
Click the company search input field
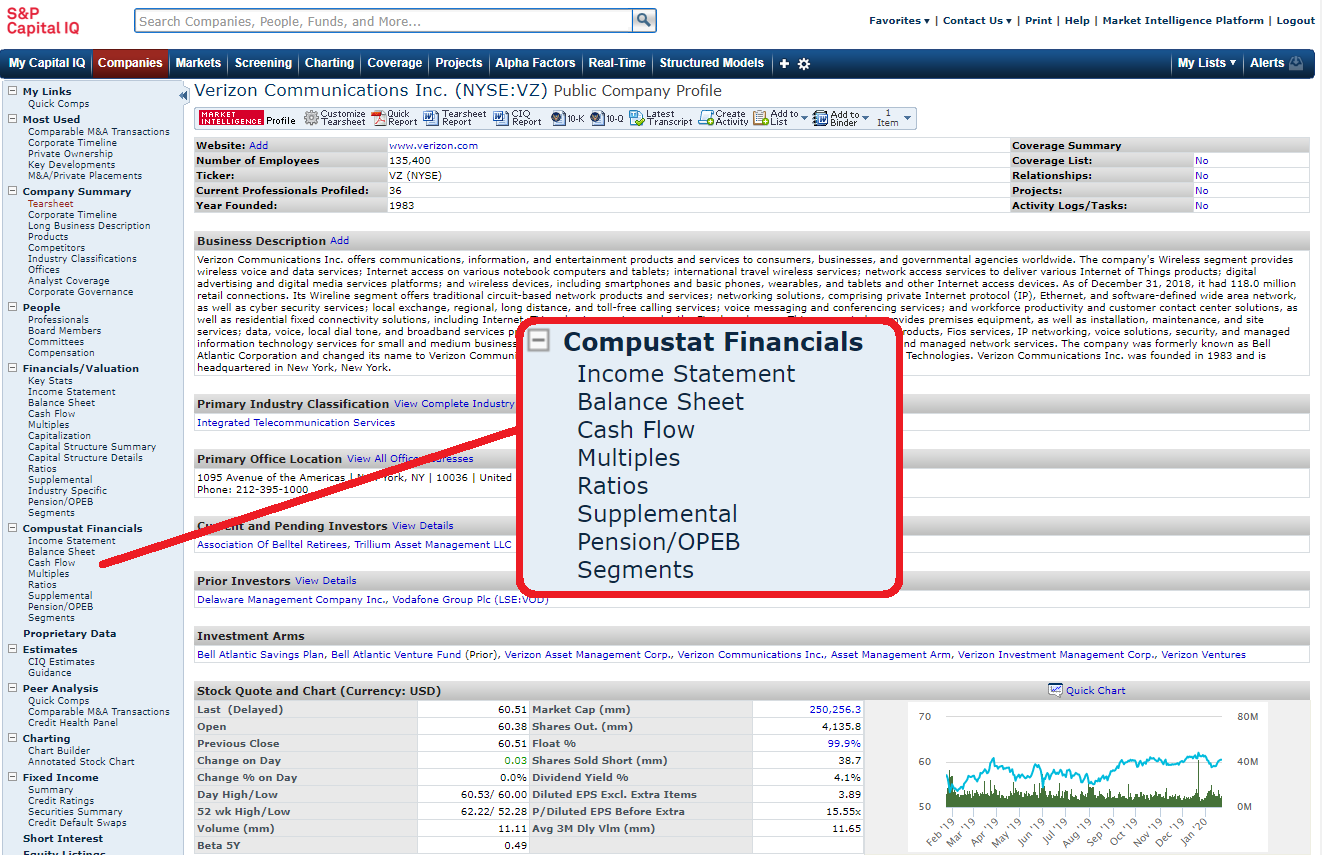(384, 21)
